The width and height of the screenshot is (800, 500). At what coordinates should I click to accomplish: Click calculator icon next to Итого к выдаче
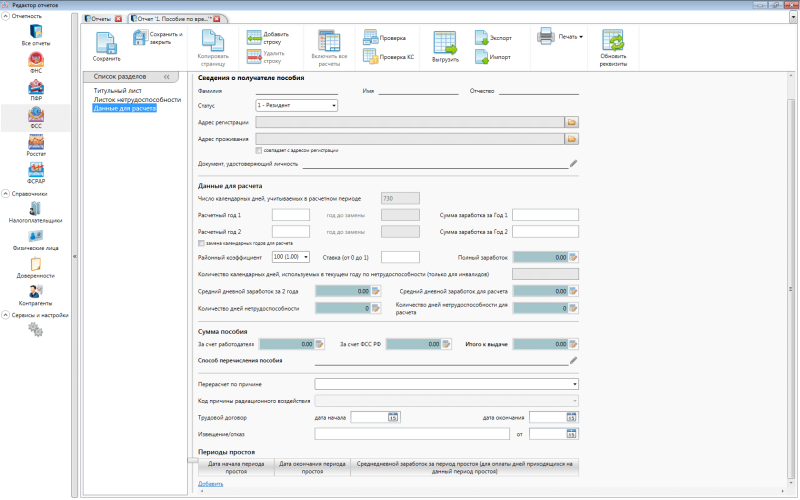click(573, 344)
